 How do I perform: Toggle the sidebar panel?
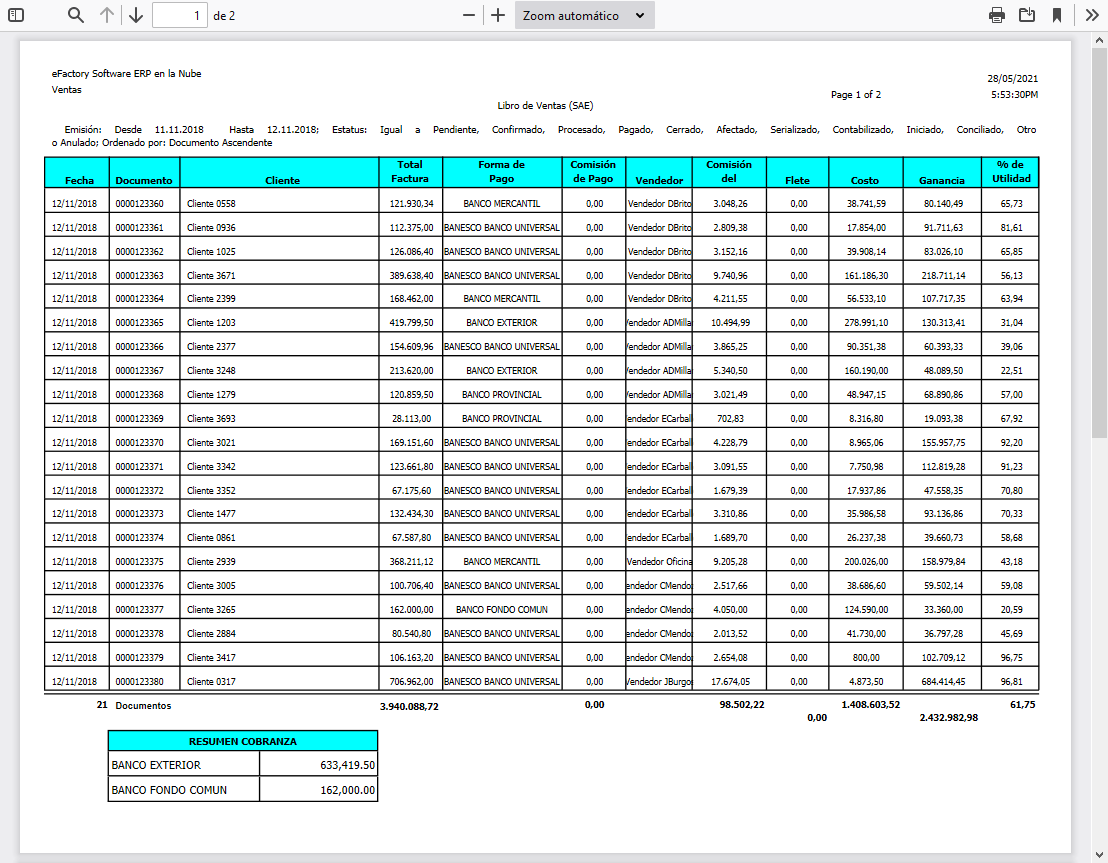pyautogui.click(x=16, y=15)
